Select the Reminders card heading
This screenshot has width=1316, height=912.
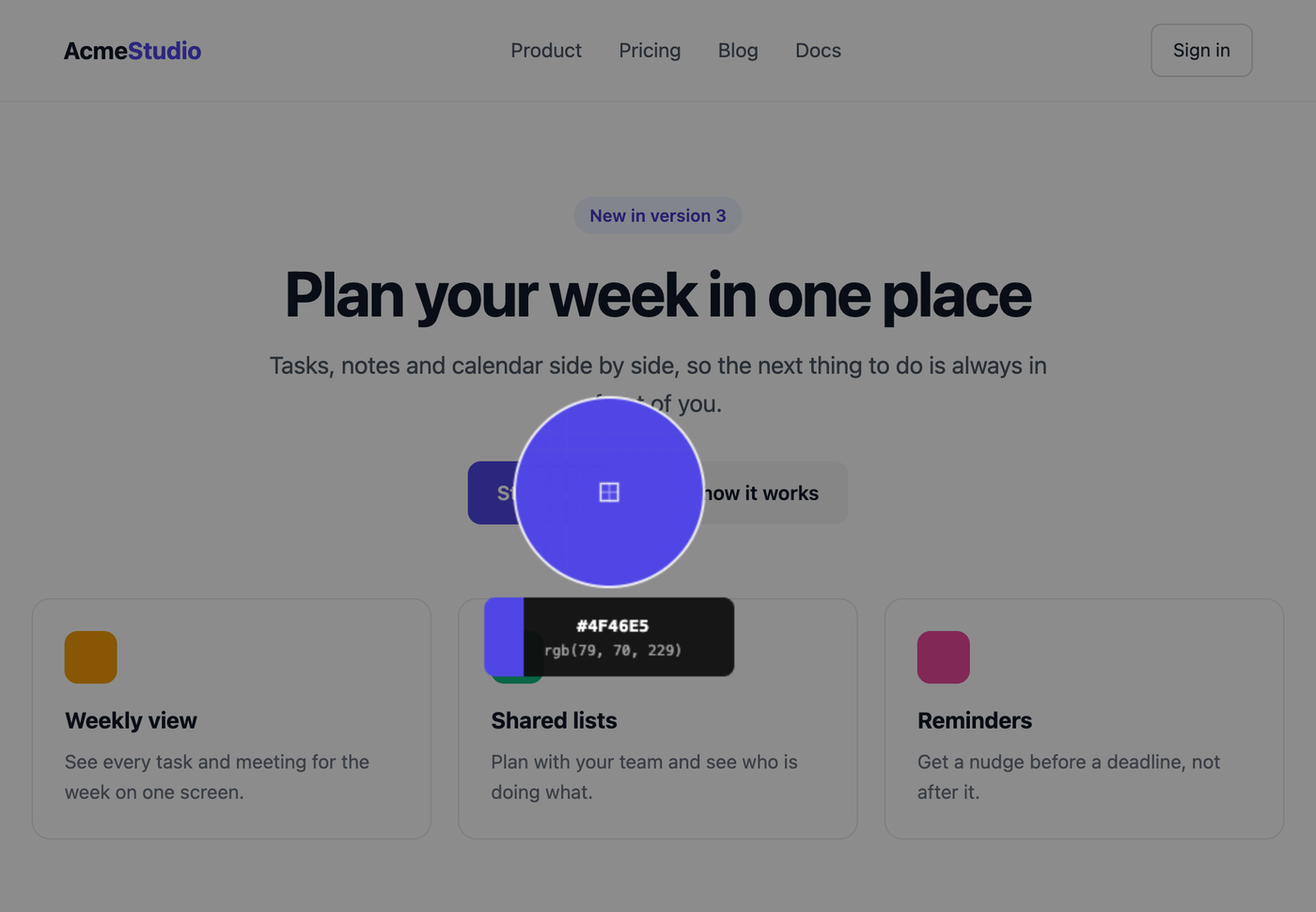coord(975,720)
